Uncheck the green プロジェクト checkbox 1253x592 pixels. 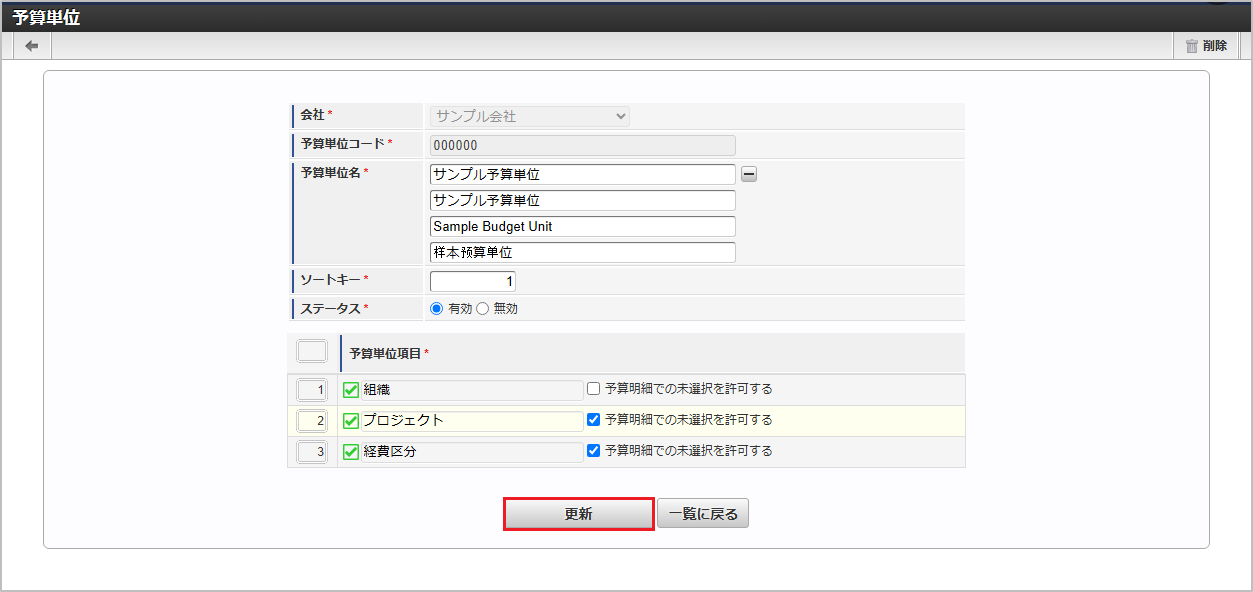coord(351,421)
